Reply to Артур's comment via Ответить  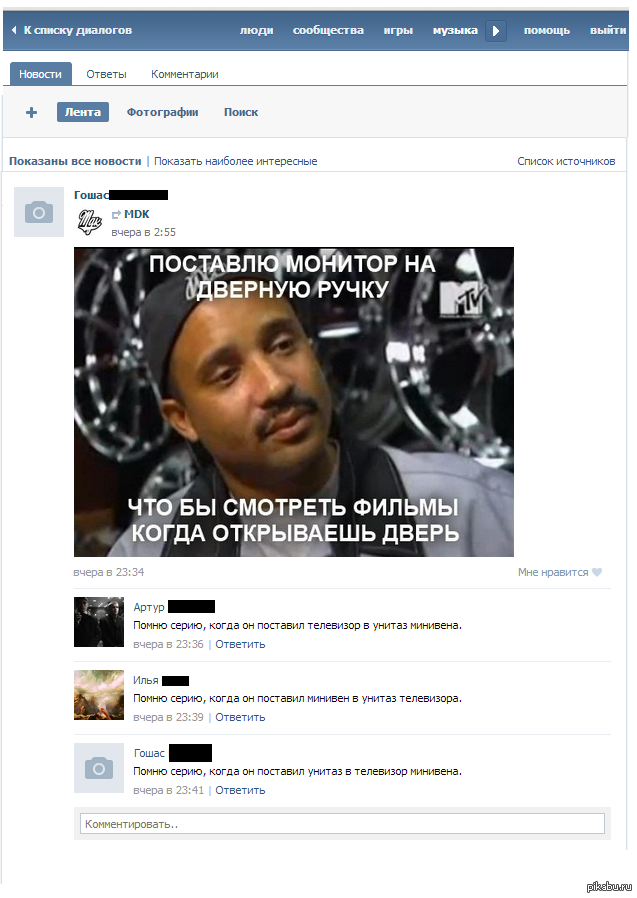[240, 644]
